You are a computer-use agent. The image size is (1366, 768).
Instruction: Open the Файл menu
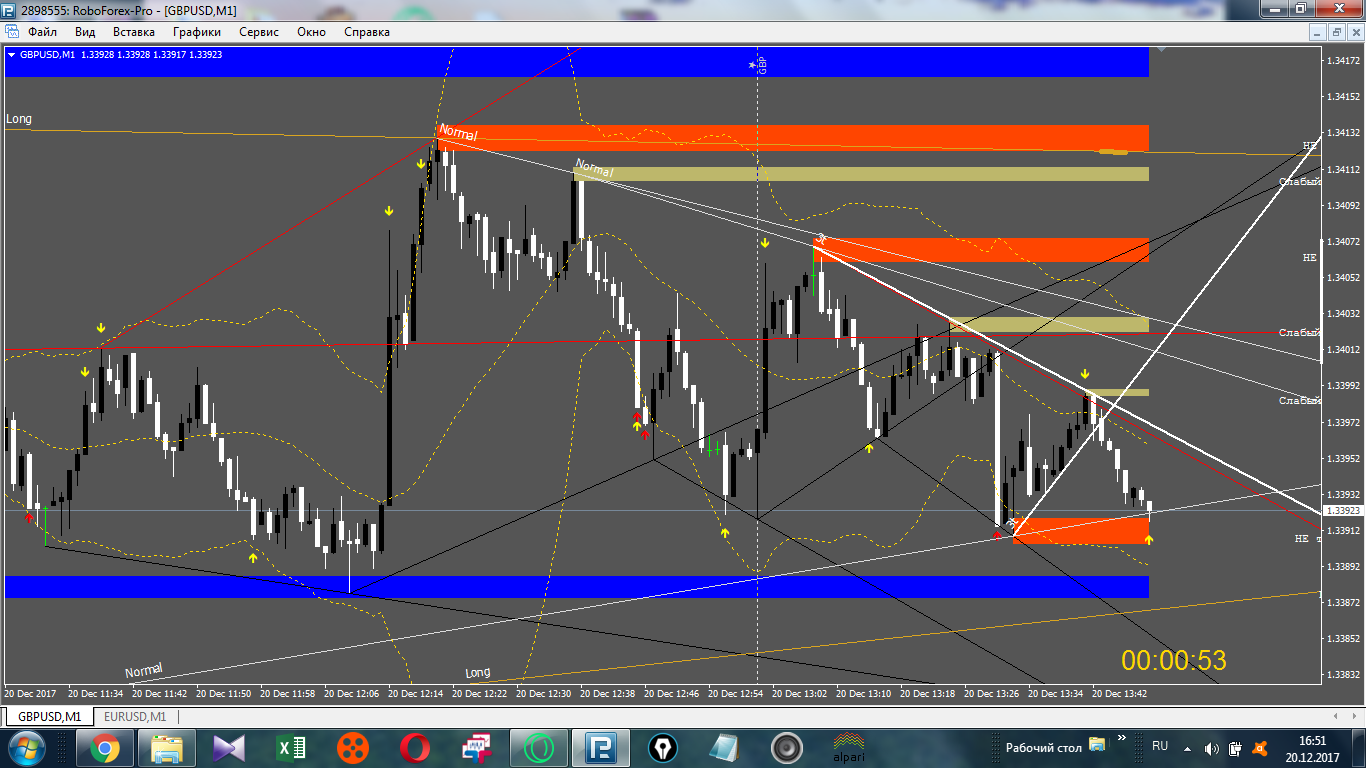tap(42, 32)
